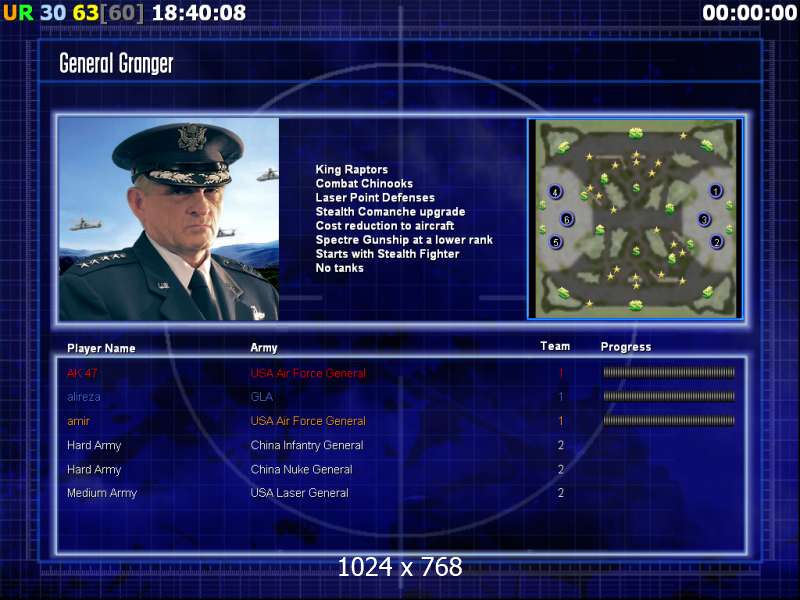Click the USA Laser General entry
800x600 pixels.
(300, 493)
